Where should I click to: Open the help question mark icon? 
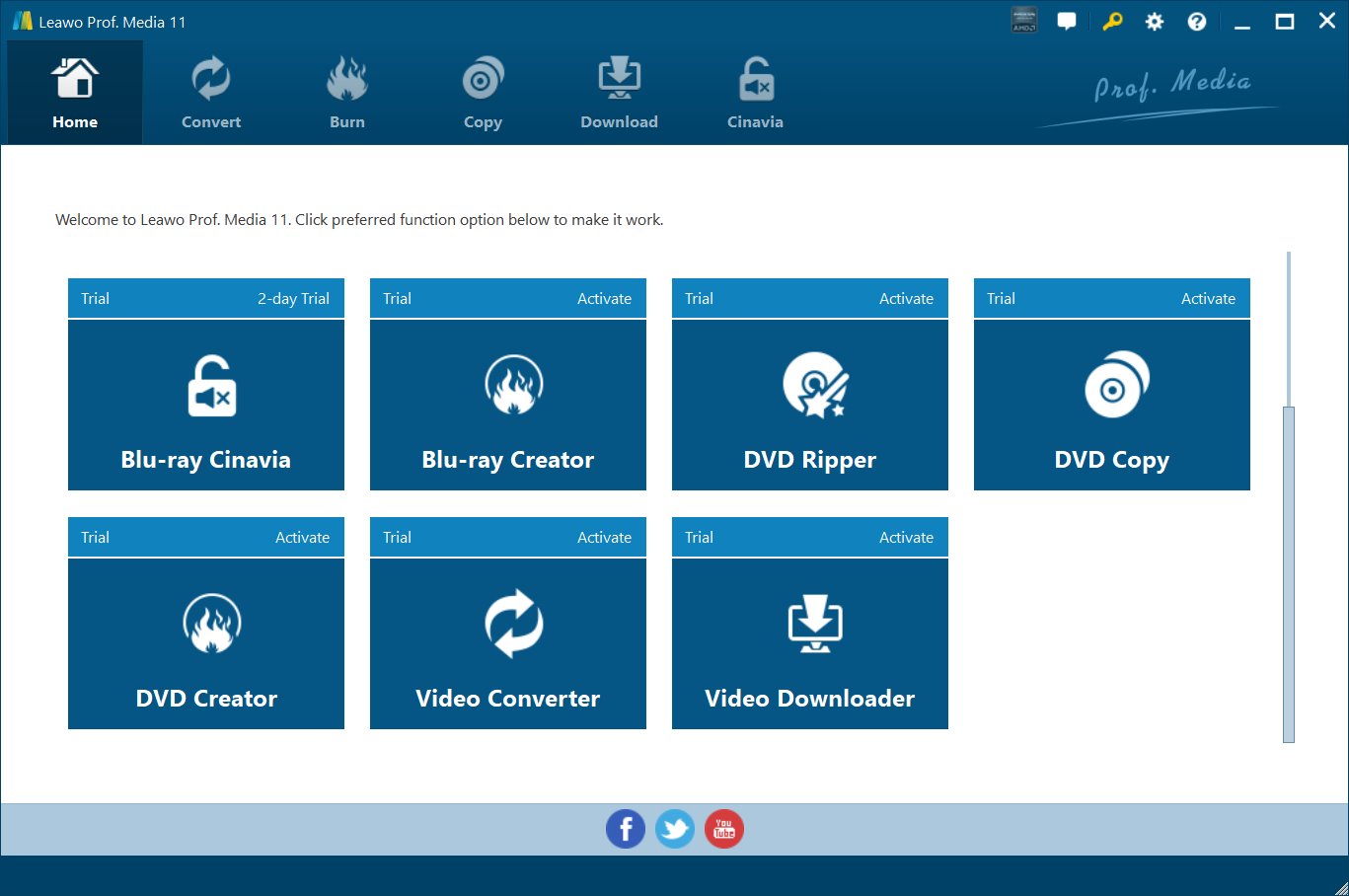pos(1196,22)
